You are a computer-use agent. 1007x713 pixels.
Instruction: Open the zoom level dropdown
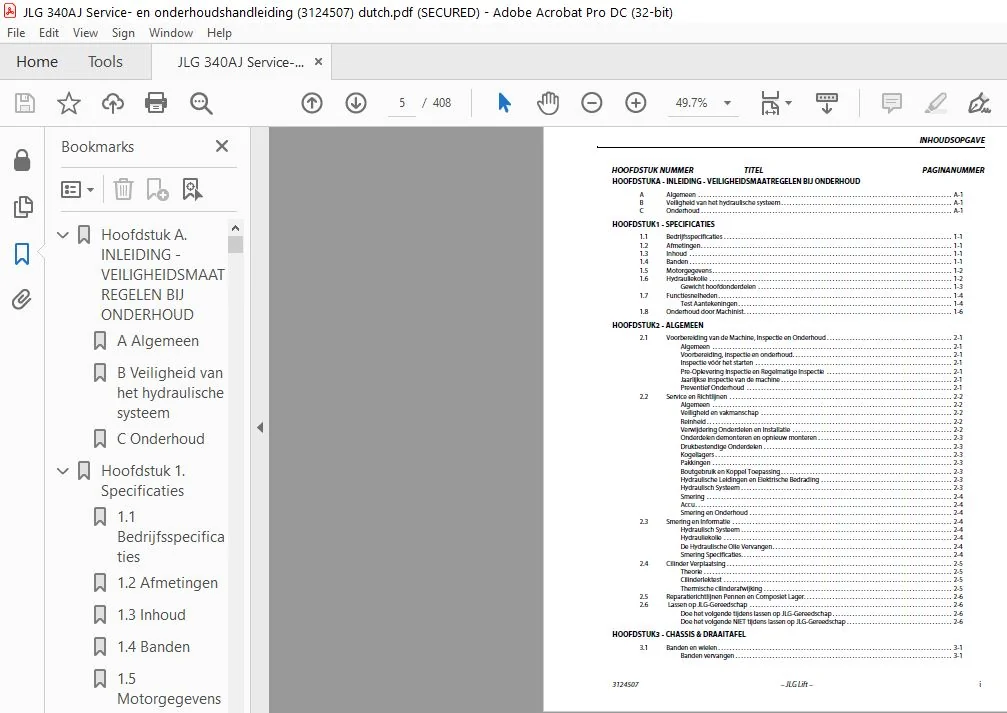[x=728, y=103]
